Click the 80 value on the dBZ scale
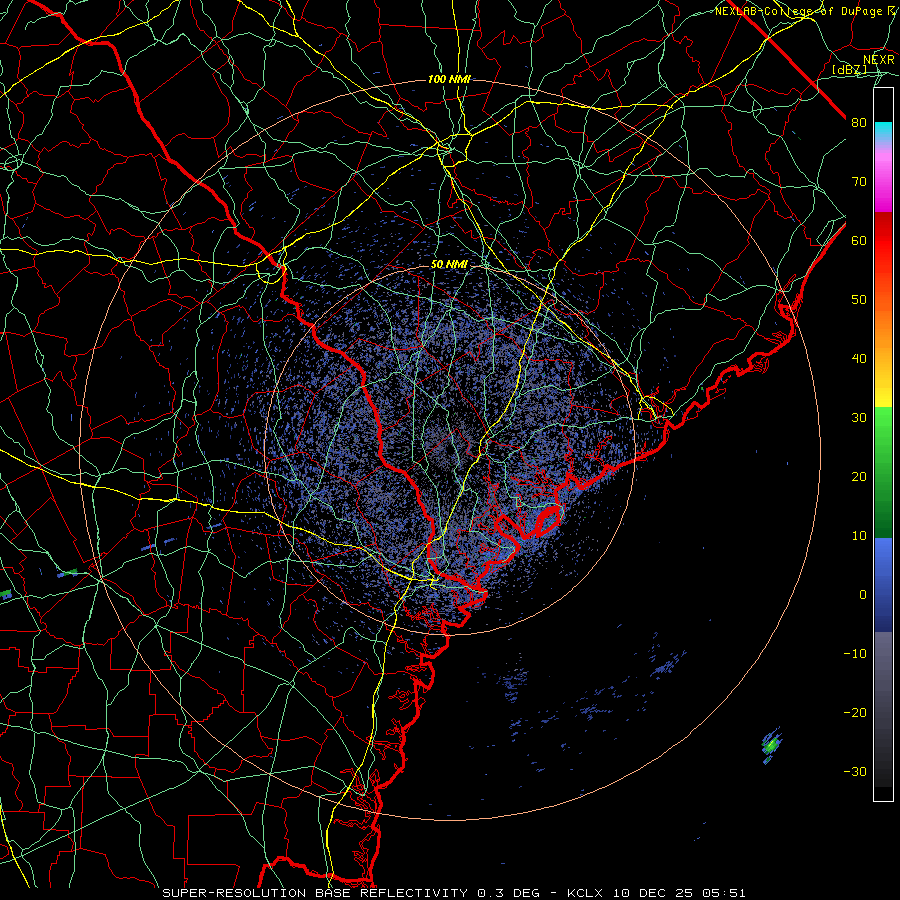This screenshot has width=900, height=900. [859, 122]
